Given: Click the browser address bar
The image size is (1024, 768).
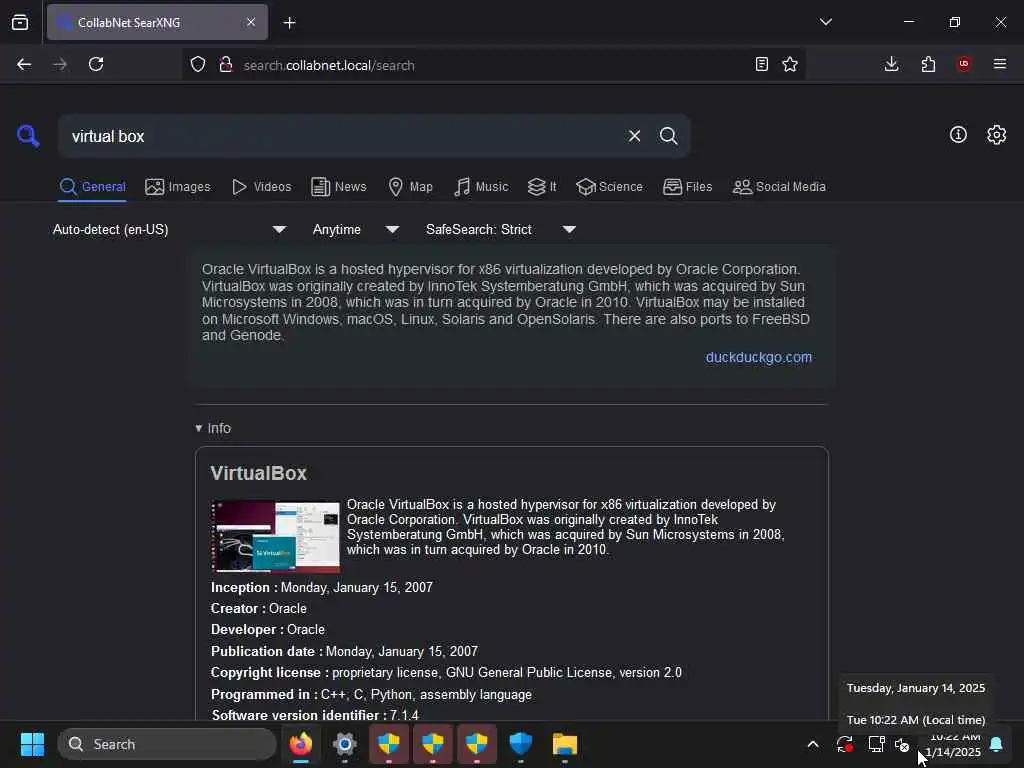Looking at the screenshot, I should (x=493, y=65).
